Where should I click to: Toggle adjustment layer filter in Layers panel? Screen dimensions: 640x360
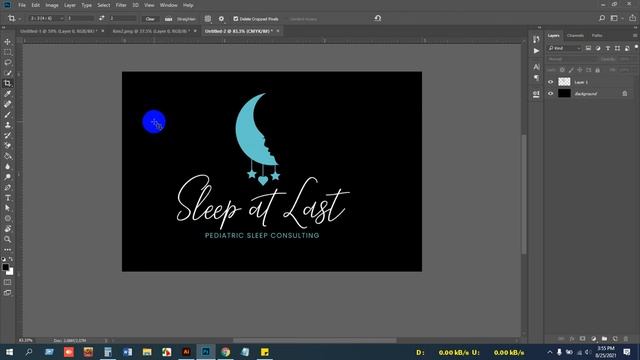point(598,48)
